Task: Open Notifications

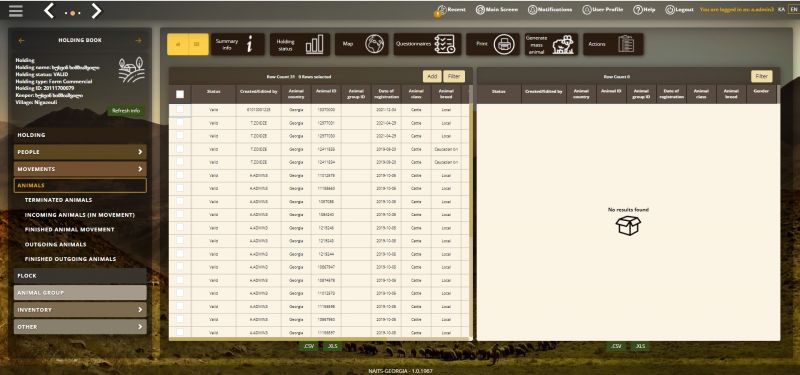Action: (550, 10)
